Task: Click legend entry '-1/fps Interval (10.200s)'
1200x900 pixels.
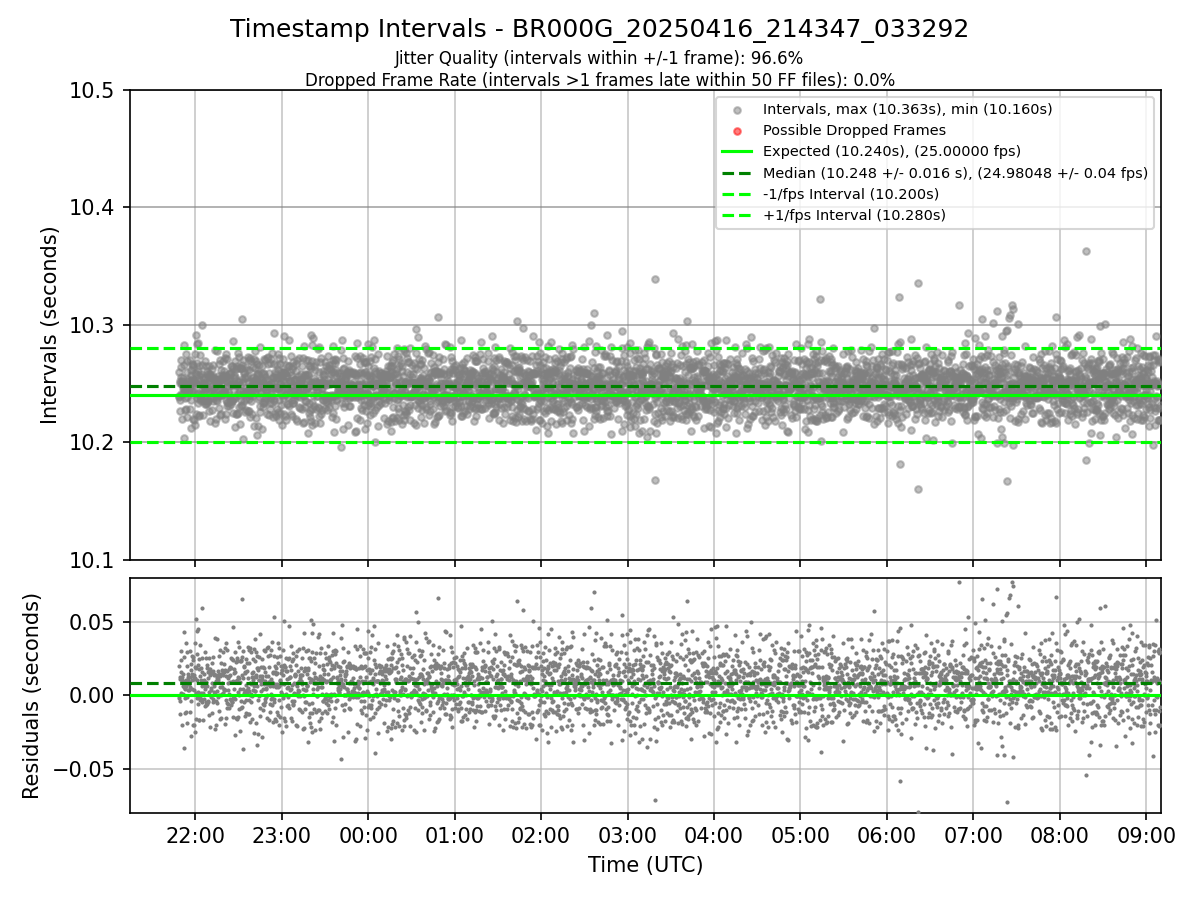Action: pyautogui.click(x=851, y=194)
